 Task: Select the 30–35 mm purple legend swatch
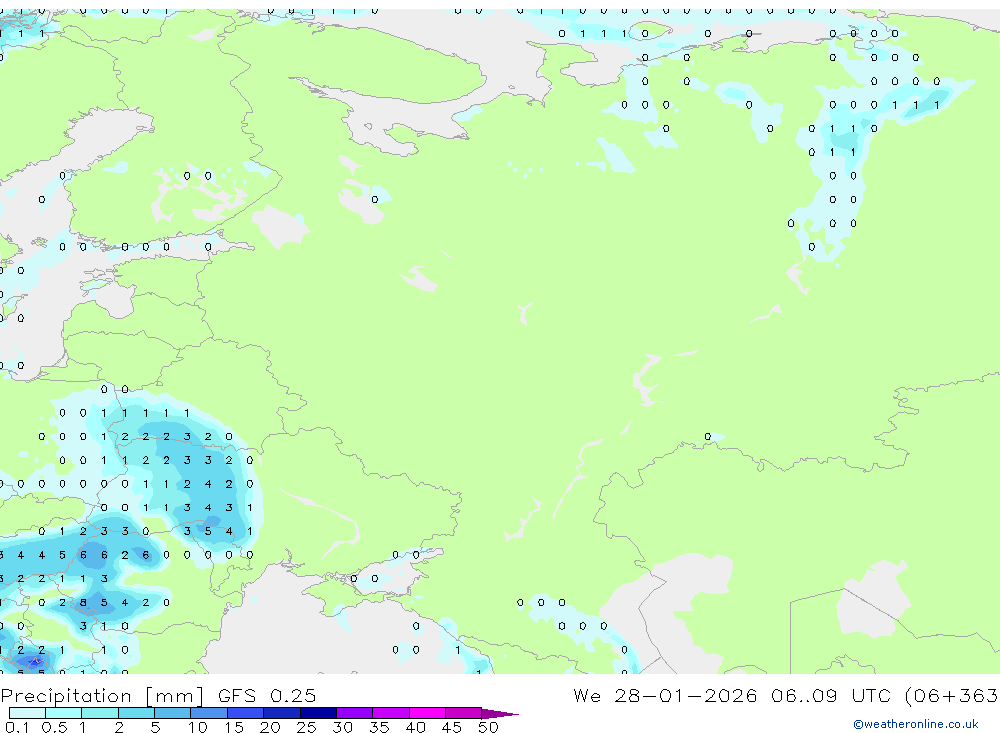click(x=355, y=713)
